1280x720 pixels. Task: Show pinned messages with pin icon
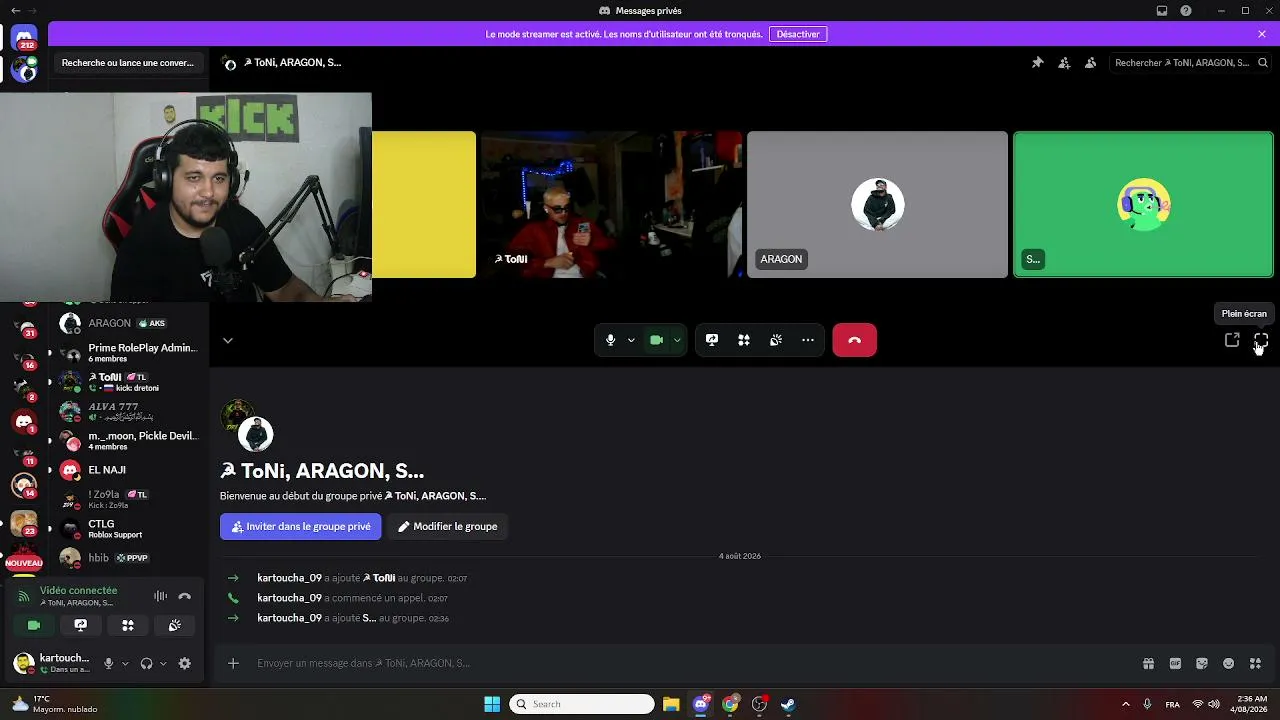pos(1038,63)
